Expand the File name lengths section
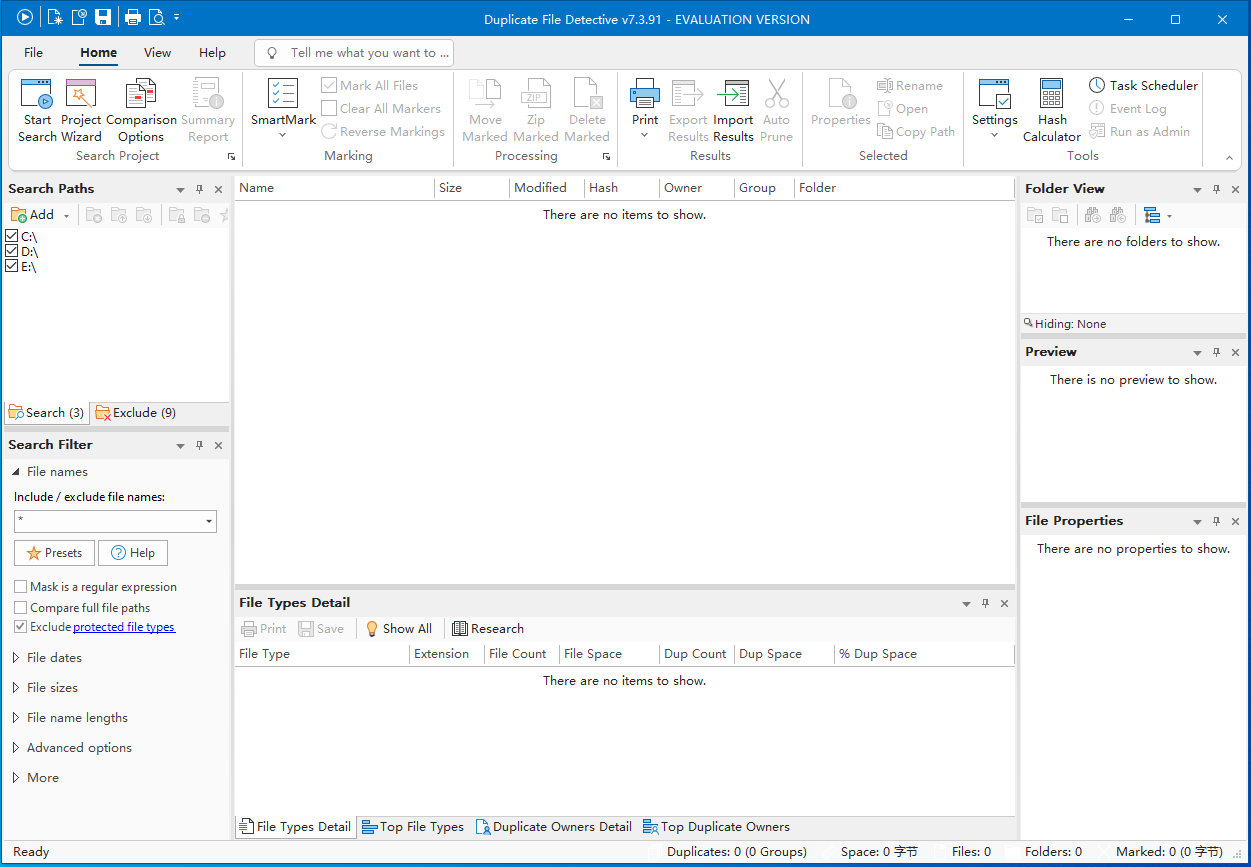The image size is (1251, 867). 16,718
